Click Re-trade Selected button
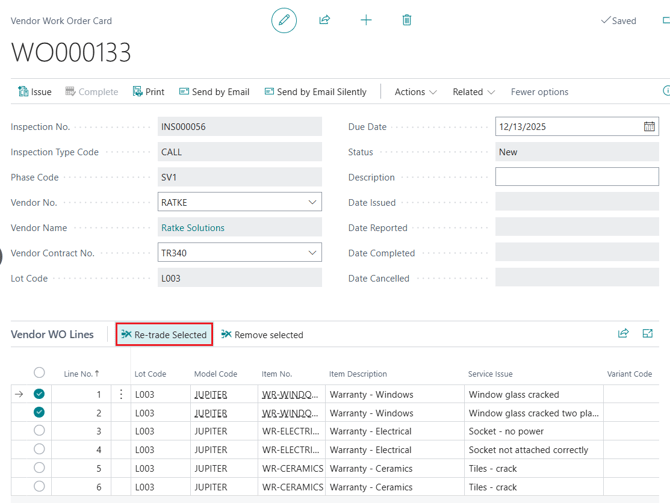Screen dimensions: 670x503 pyautogui.click(x=164, y=334)
